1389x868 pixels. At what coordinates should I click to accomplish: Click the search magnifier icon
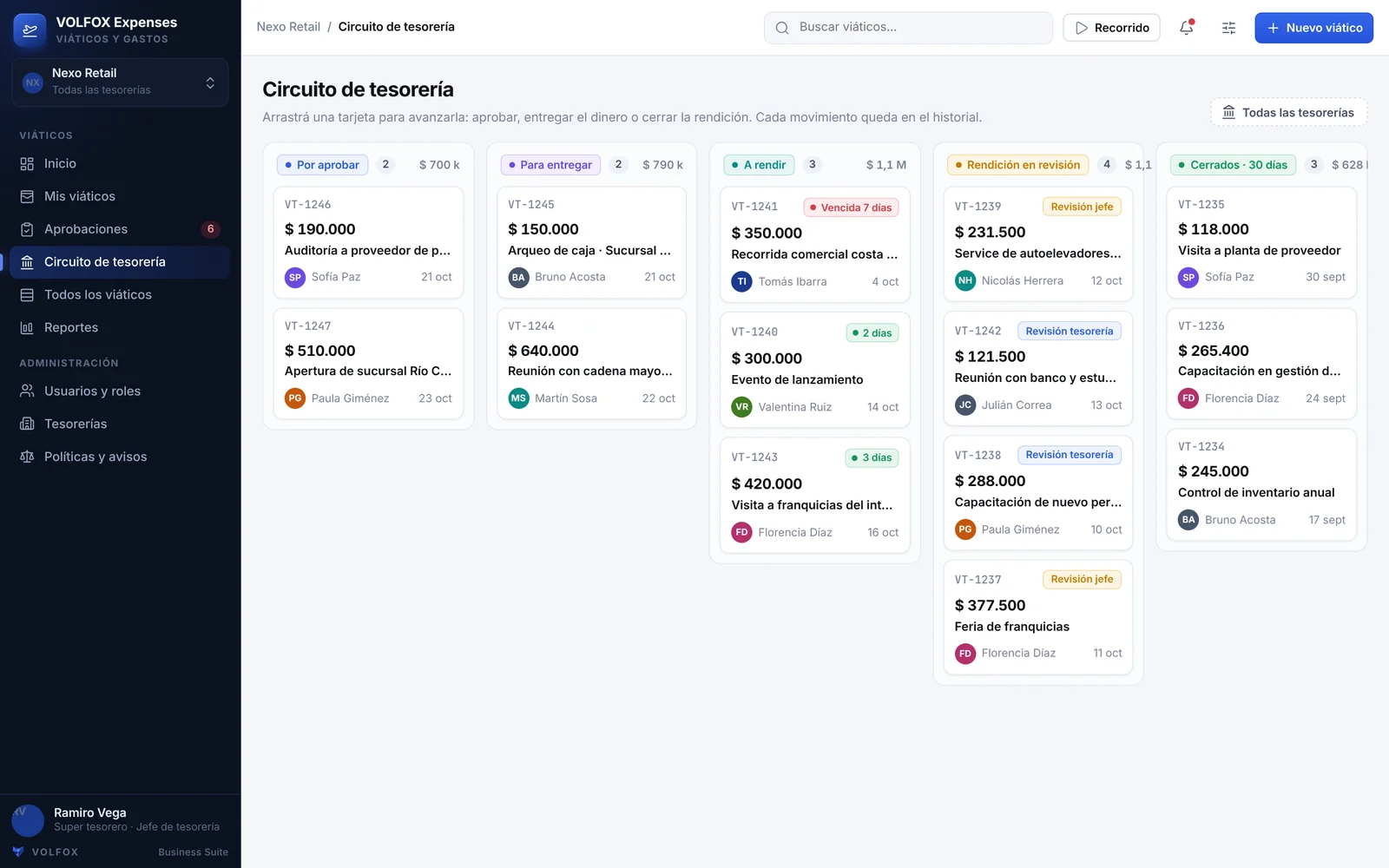pyautogui.click(x=782, y=28)
